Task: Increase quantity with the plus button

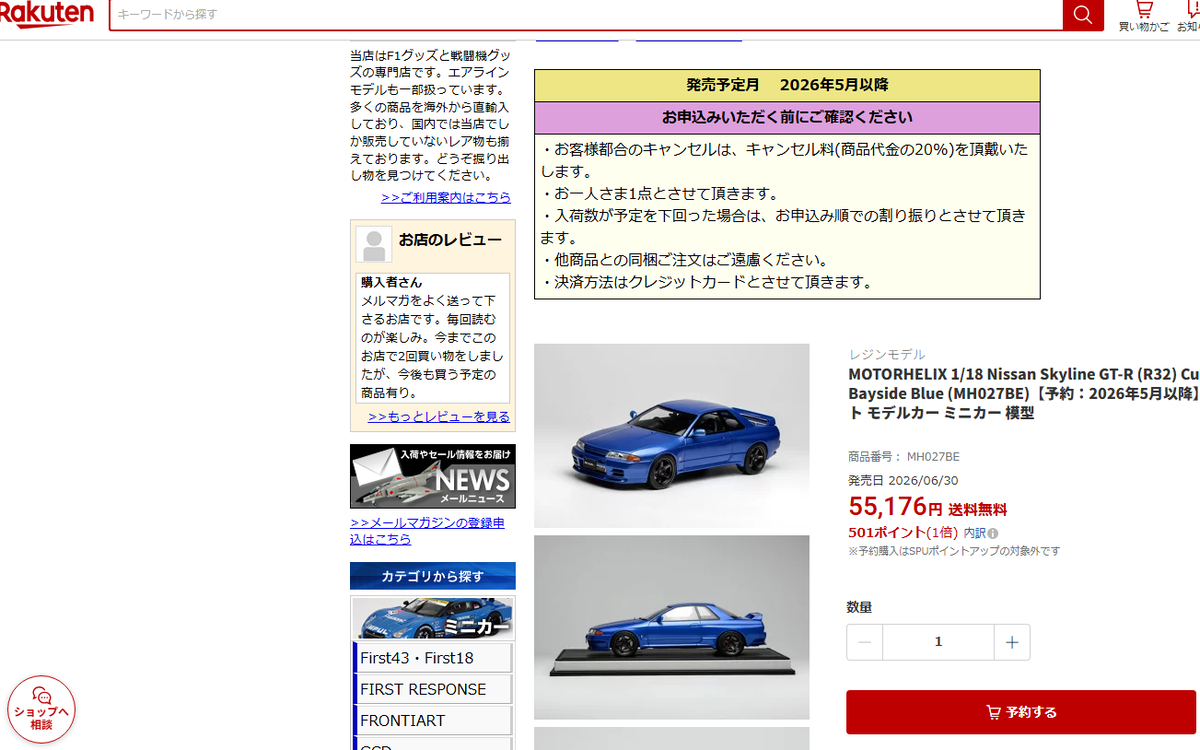Action: (1012, 642)
